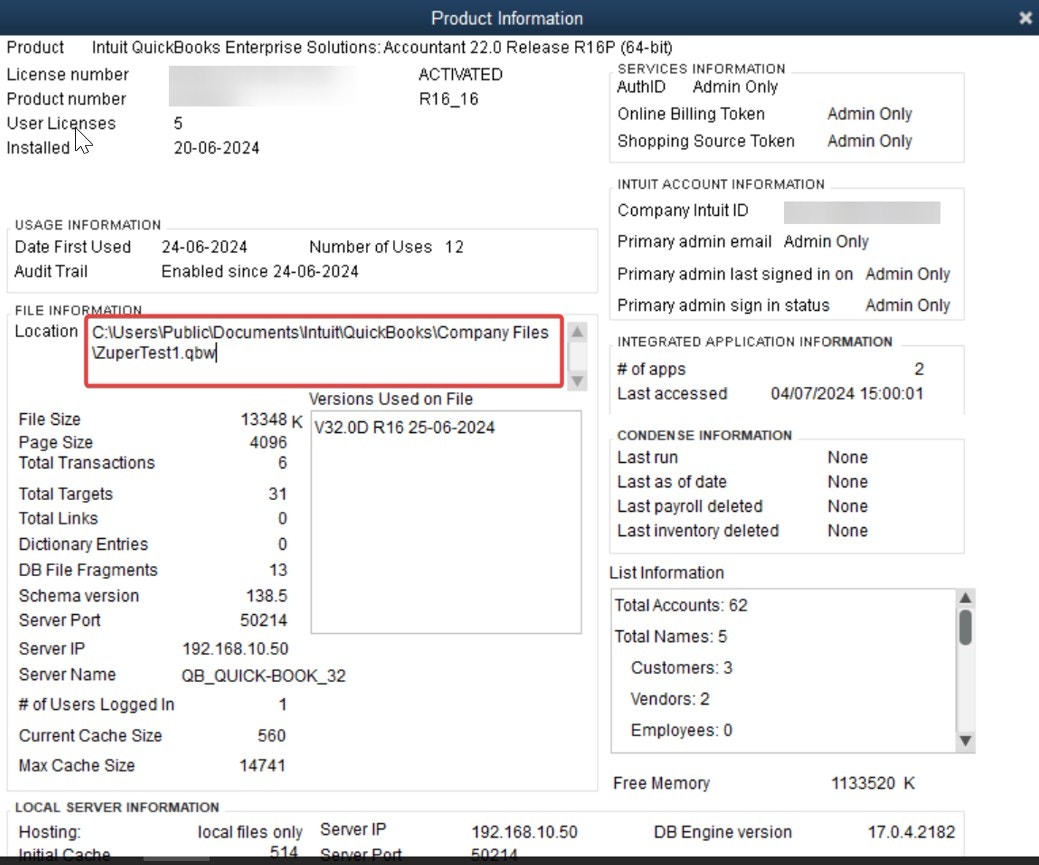Click the Schema version value 138.5
This screenshot has height=865, width=1039.
click(266, 596)
